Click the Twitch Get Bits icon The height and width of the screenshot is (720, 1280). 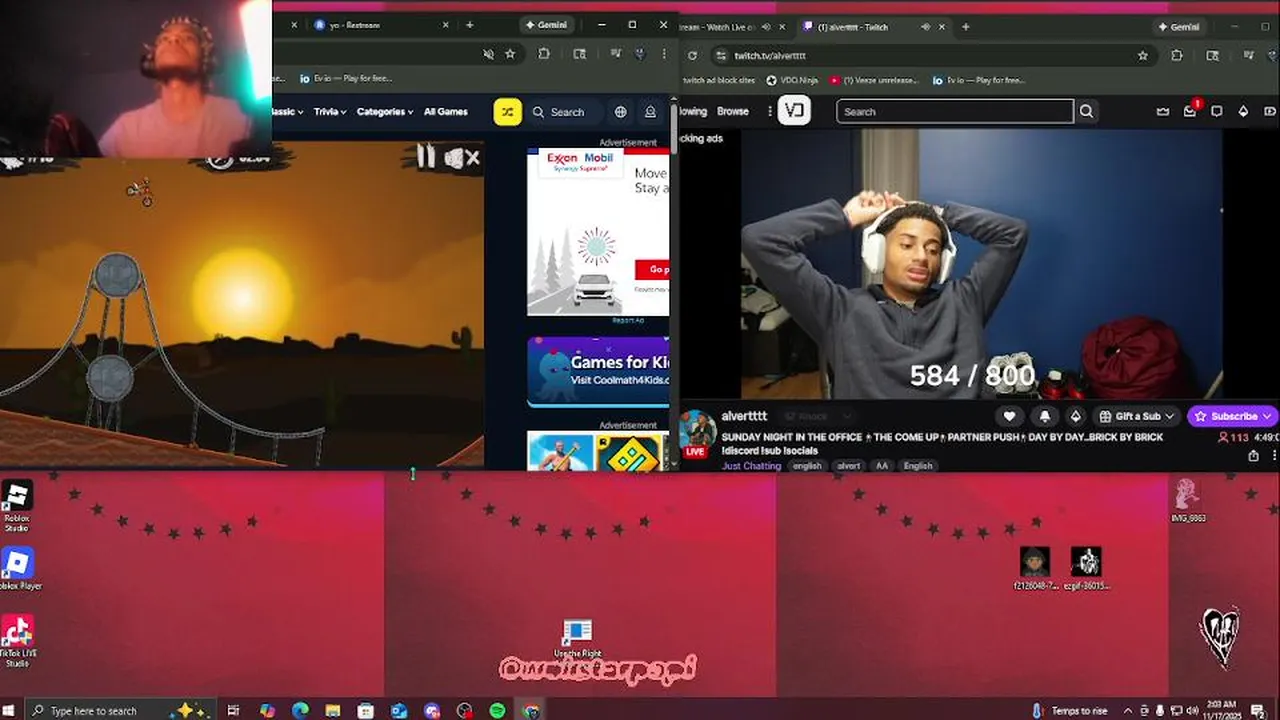1243,112
